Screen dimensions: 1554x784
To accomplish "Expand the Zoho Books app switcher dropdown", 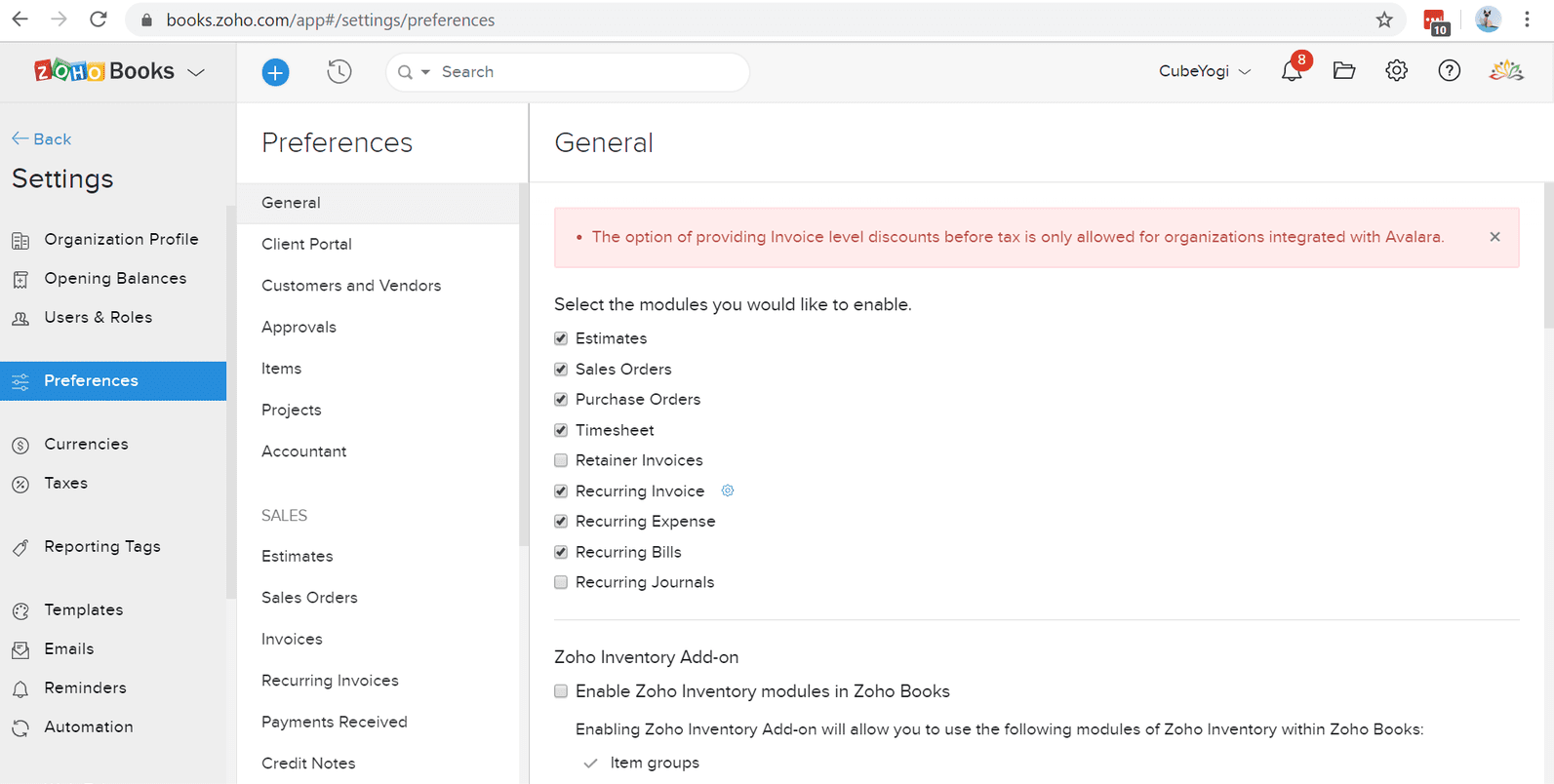I will (x=196, y=72).
